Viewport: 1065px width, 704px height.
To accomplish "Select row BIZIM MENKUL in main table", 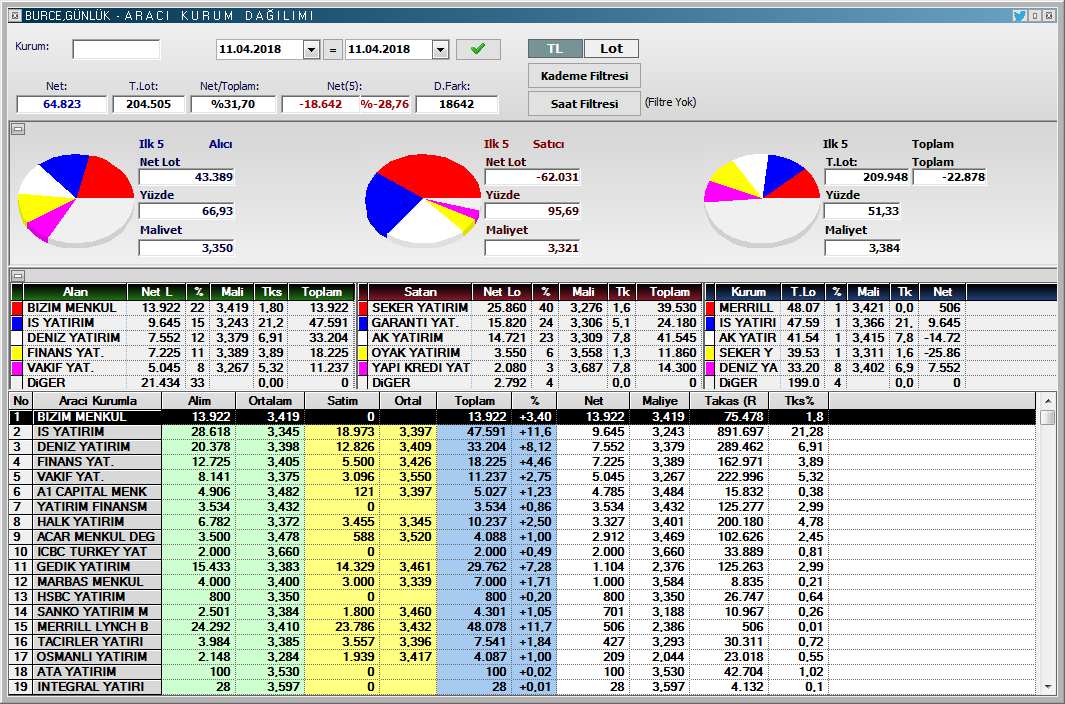I will pyautogui.click(x=522, y=417).
